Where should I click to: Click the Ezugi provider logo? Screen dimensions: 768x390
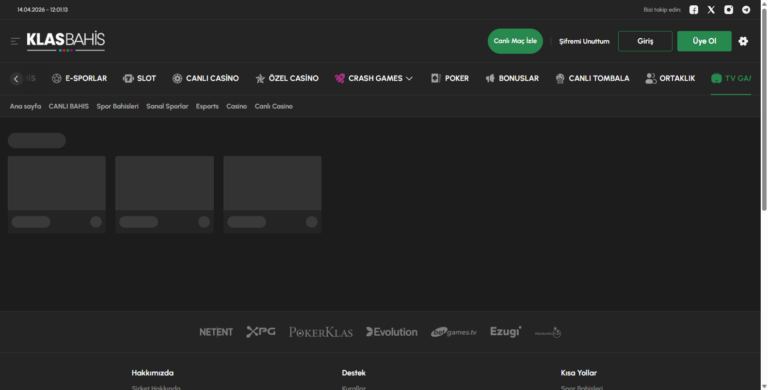click(x=505, y=332)
